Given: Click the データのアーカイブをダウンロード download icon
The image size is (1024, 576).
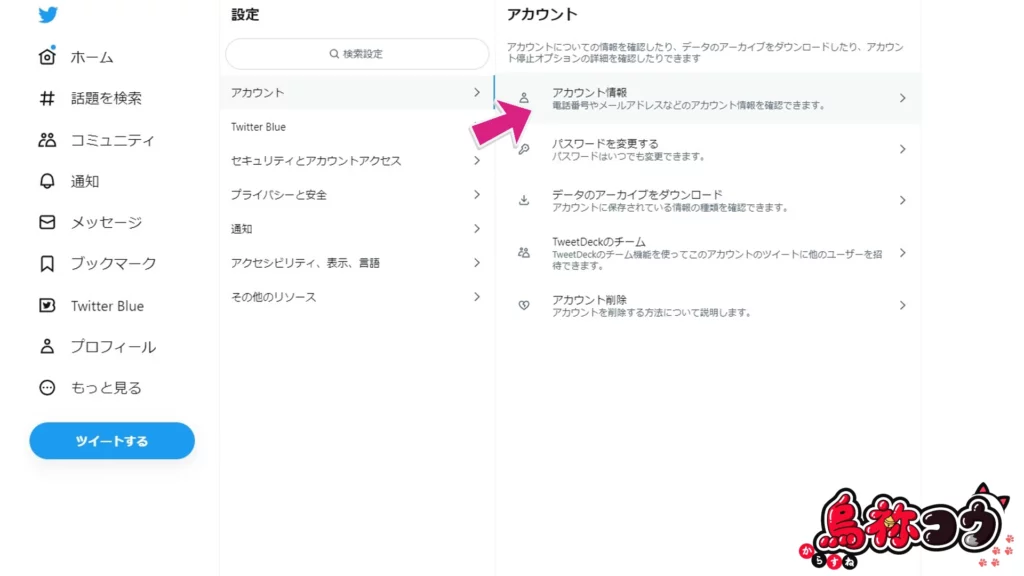Looking at the screenshot, I should tap(524, 200).
